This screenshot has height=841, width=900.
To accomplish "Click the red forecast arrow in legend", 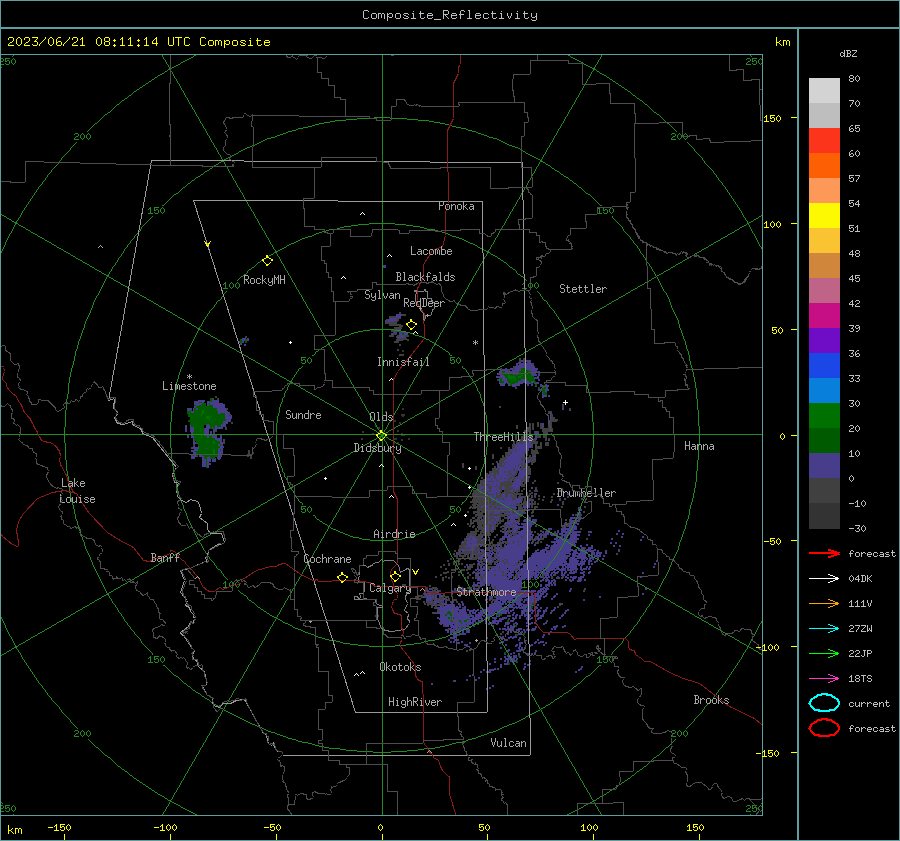I will pyautogui.click(x=824, y=553).
